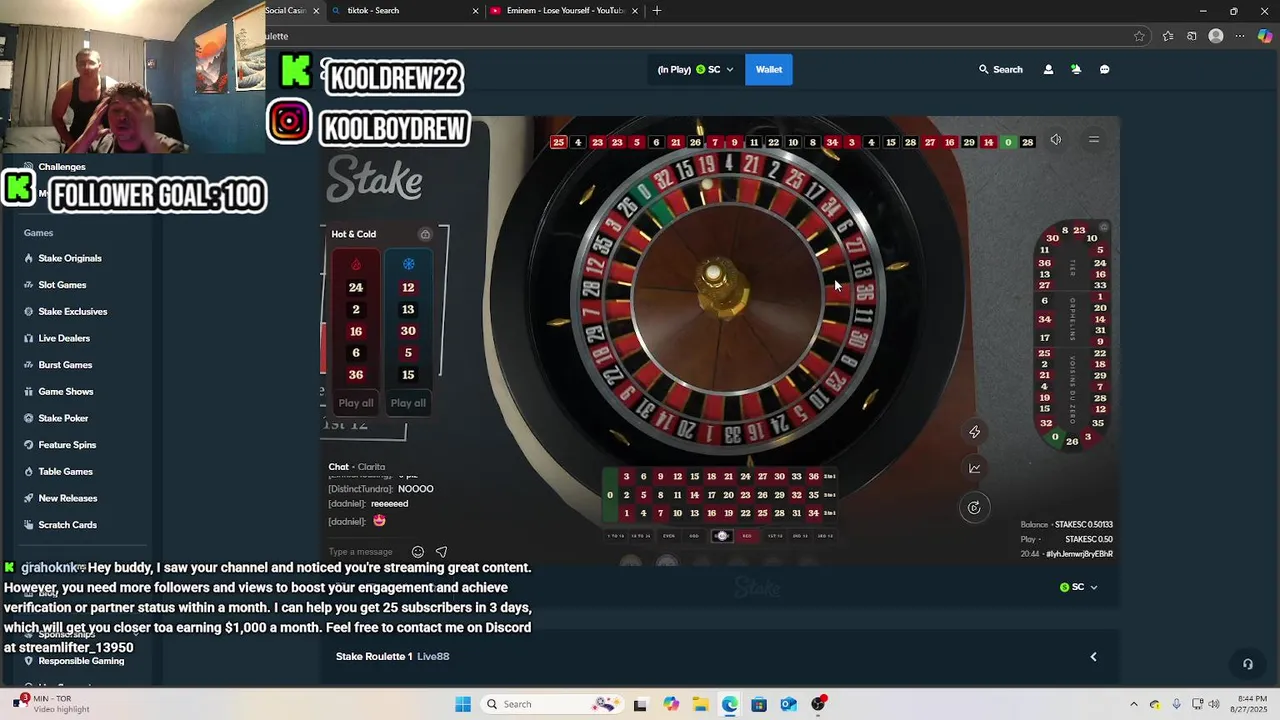Open the (In Play) SC currency dropdown
Screen dimensions: 1280x720
(x=695, y=69)
